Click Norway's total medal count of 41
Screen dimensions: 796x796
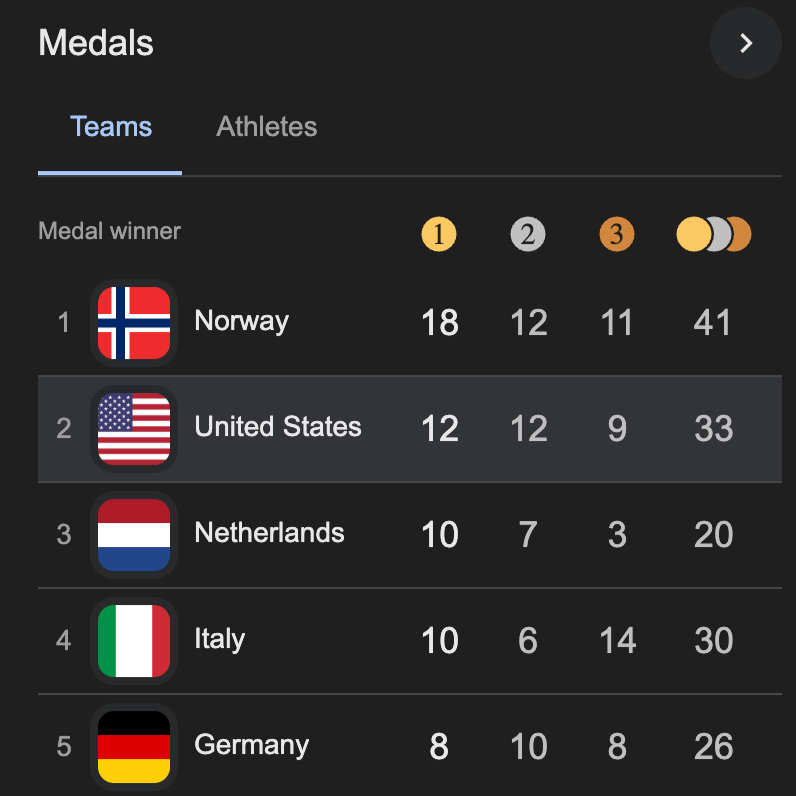click(713, 323)
